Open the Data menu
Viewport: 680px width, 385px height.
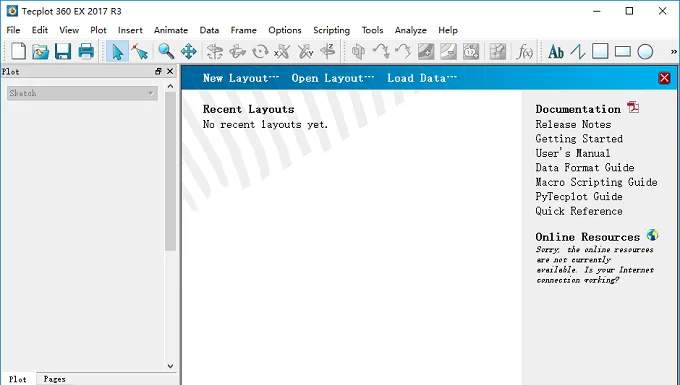(x=209, y=30)
